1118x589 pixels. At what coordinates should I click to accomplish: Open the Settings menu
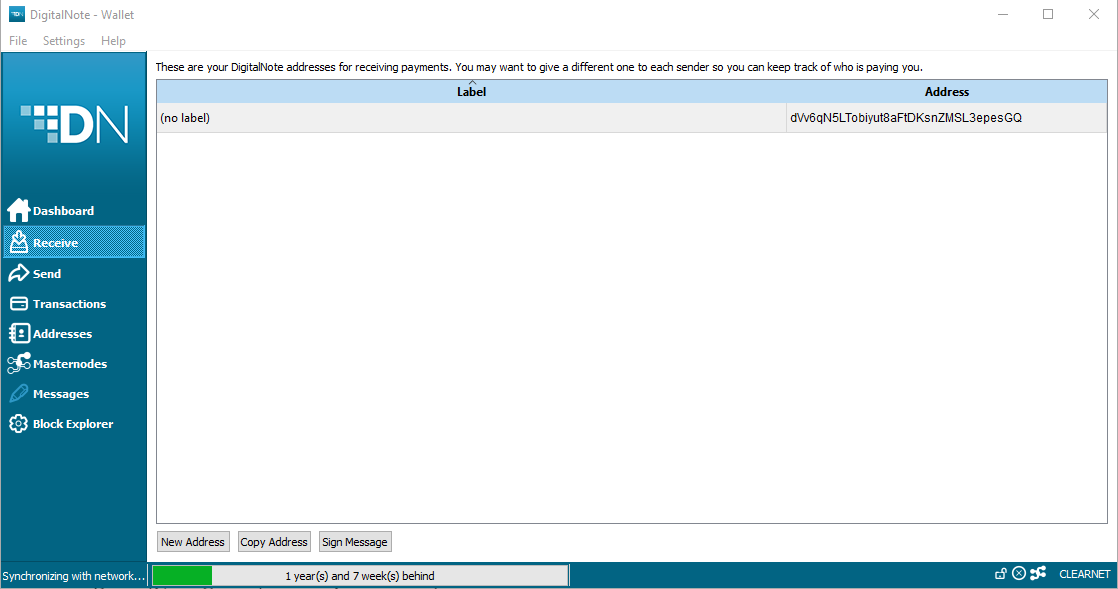click(x=63, y=41)
